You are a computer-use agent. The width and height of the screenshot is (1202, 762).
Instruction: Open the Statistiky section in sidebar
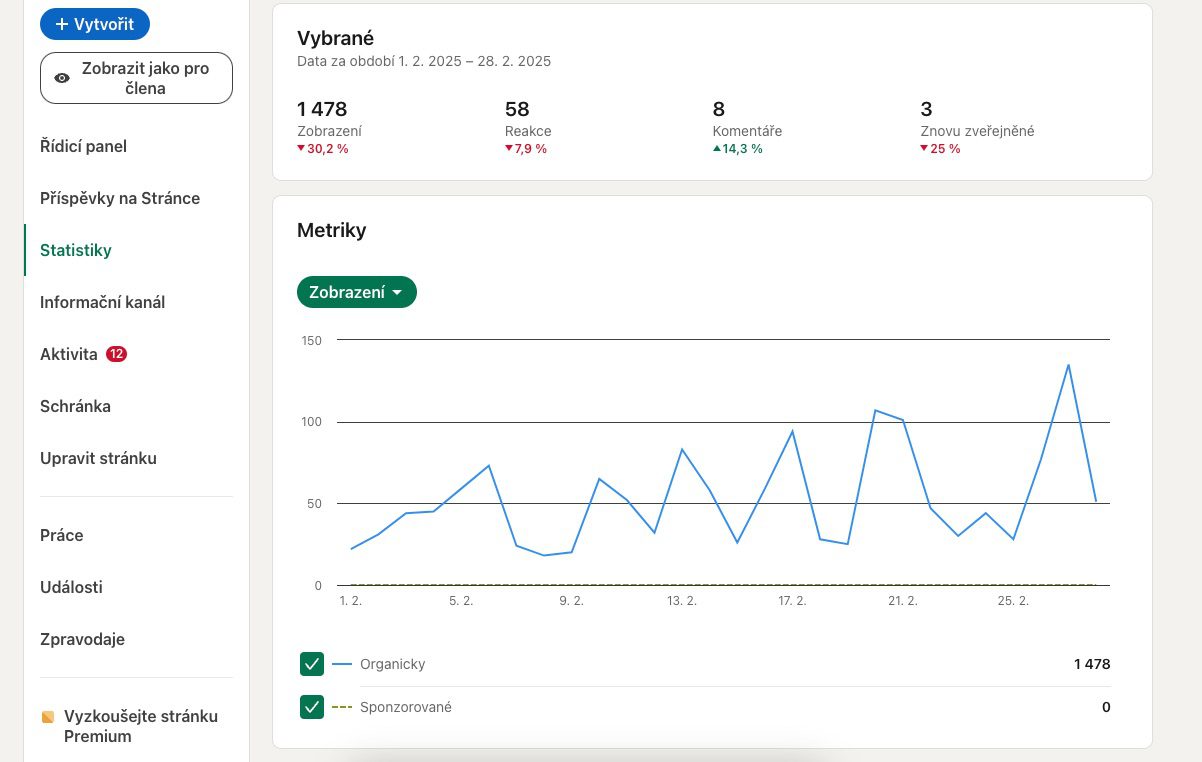(76, 250)
